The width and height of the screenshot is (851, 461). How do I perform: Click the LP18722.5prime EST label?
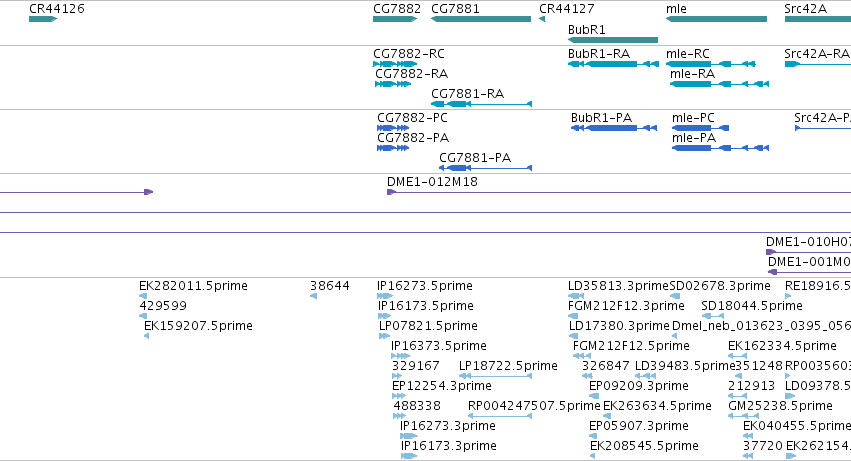[508, 367]
